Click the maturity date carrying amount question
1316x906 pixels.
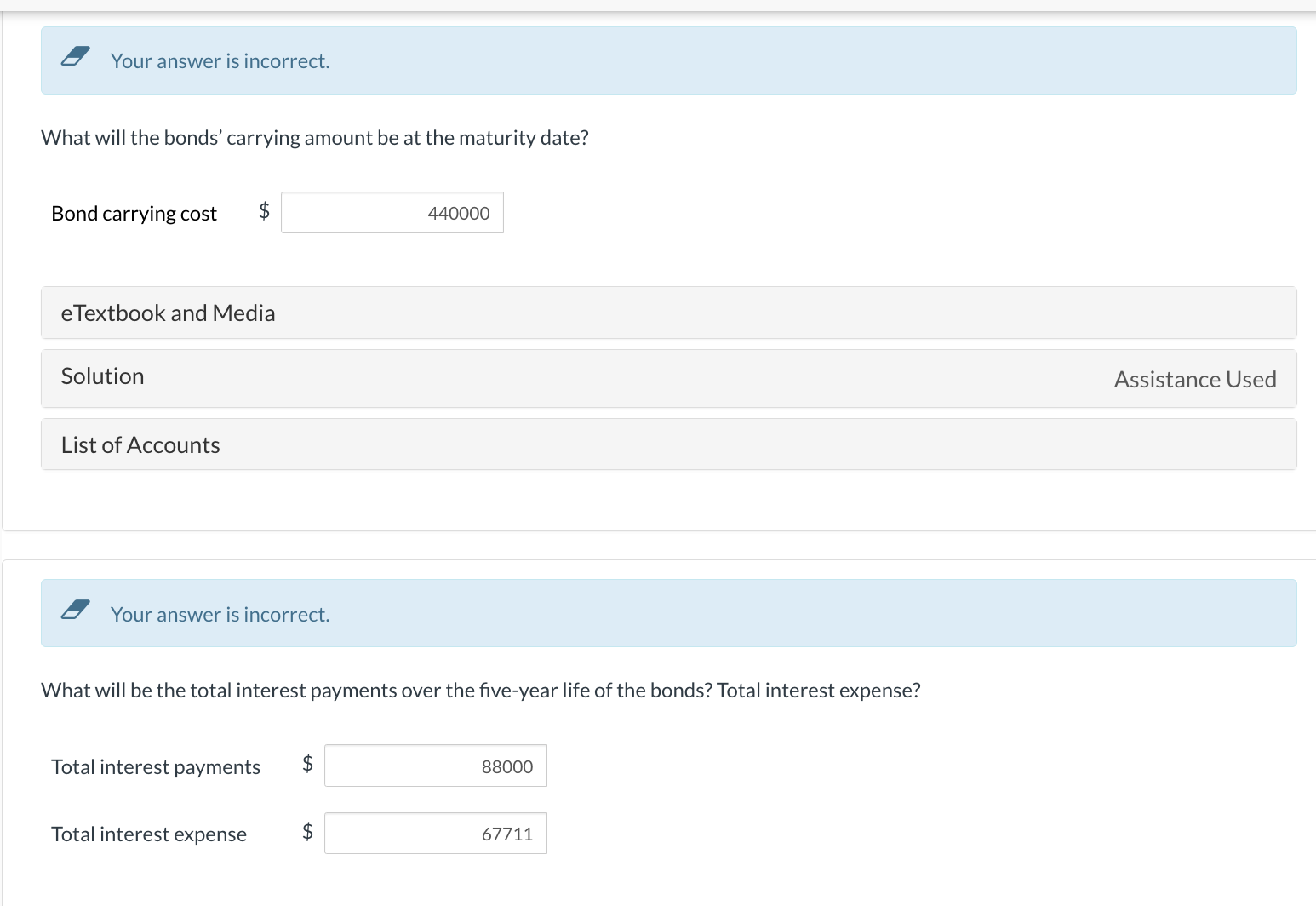315,138
